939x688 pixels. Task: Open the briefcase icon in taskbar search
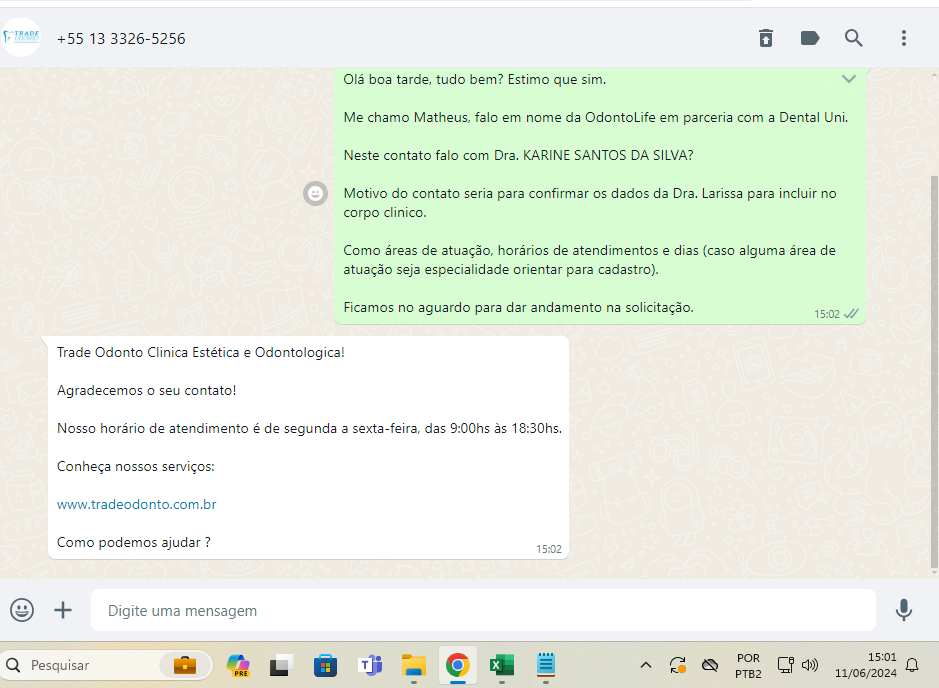[x=185, y=665]
